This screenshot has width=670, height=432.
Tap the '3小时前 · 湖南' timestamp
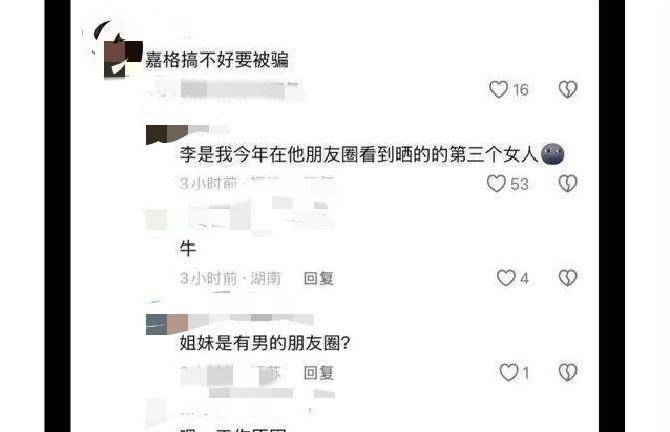pyautogui.click(x=230, y=279)
